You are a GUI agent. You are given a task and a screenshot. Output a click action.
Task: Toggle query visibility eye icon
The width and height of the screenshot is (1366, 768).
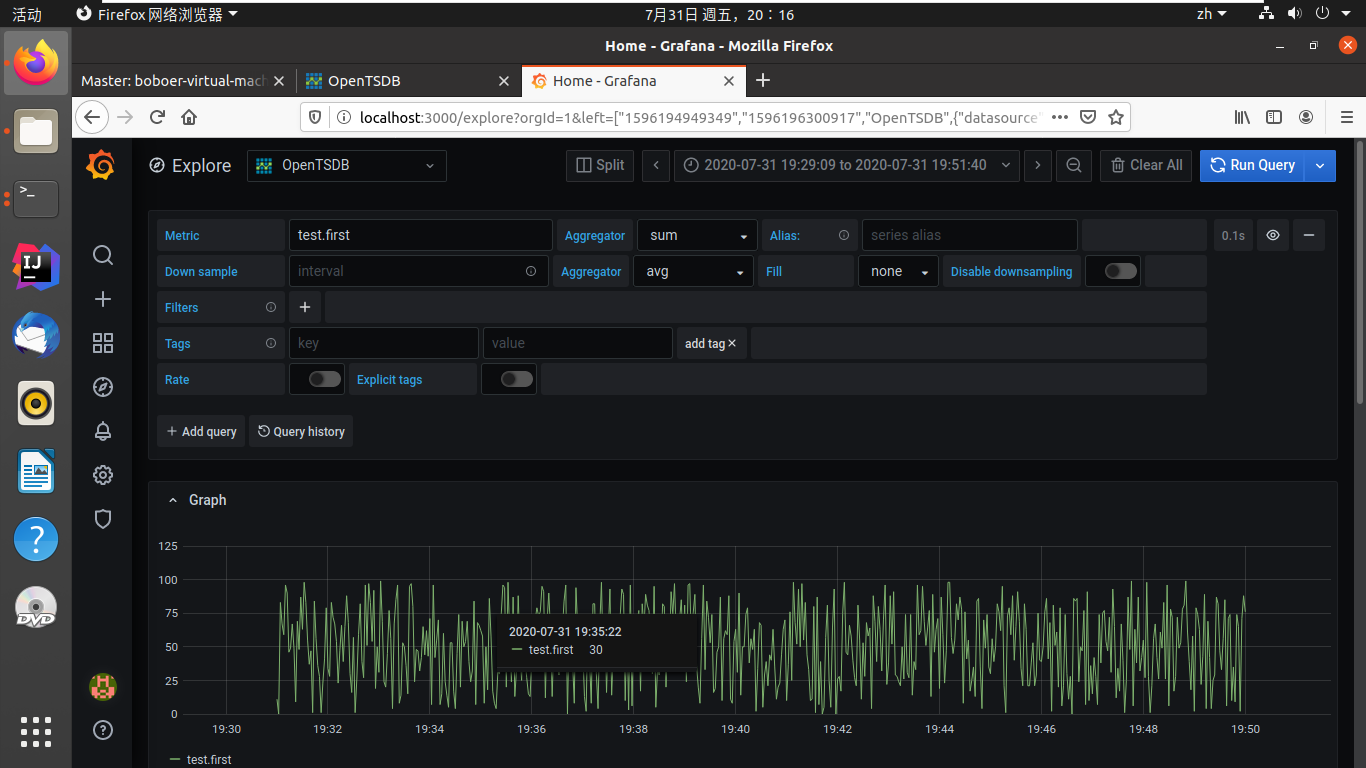pos(1273,235)
